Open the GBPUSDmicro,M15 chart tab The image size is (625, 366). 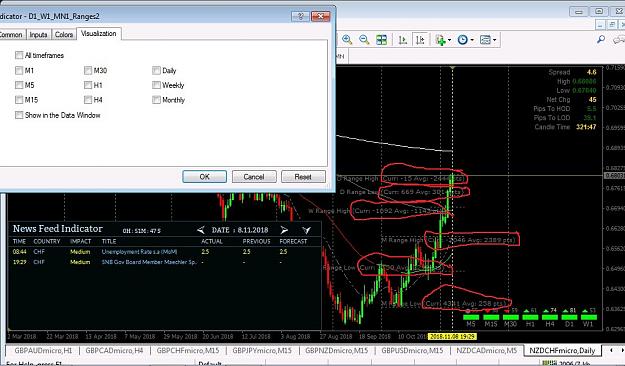click(x=412, y=350)
